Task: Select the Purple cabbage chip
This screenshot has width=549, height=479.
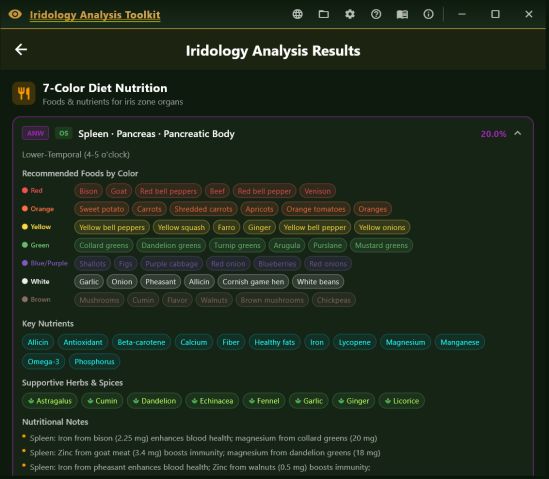Action: pos(172,264)
